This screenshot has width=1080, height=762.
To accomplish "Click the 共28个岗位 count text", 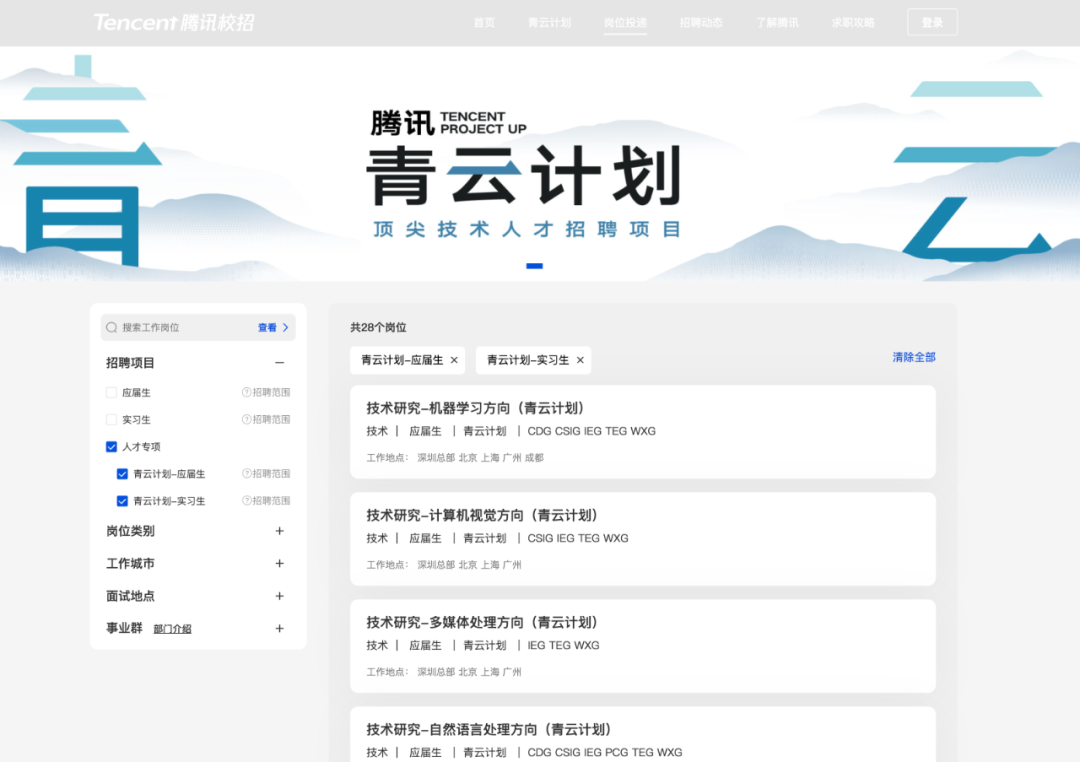I will coord(378,327).
